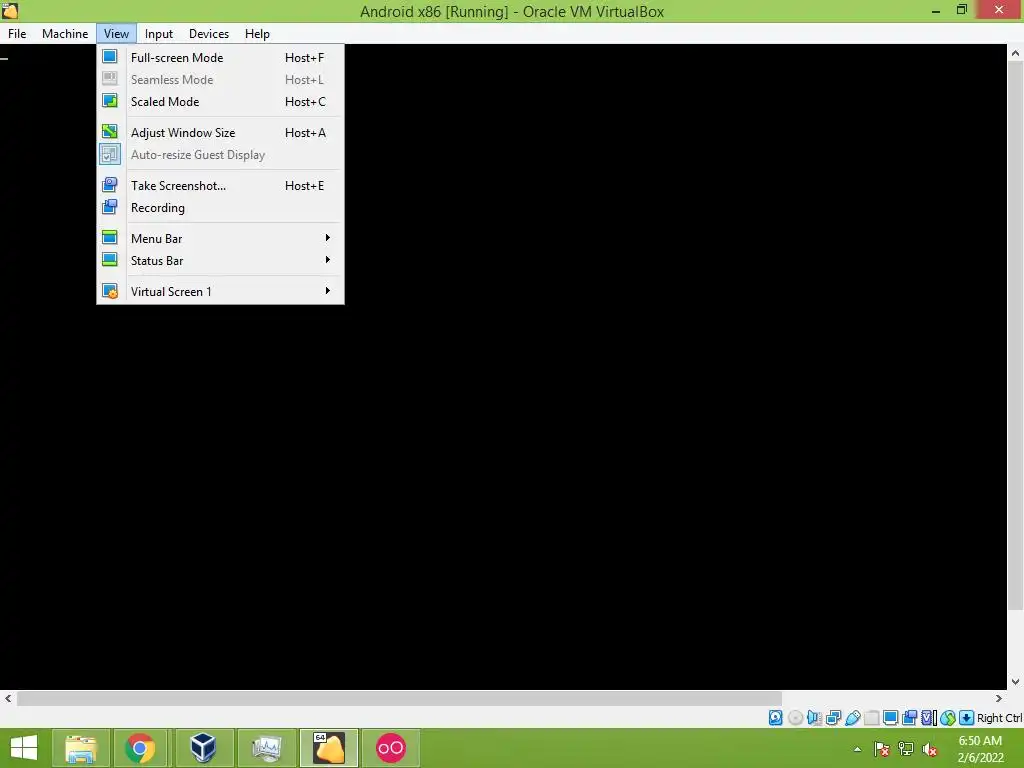Click the optical disk status icon
The height and width of the screenshot is (768, 1024).
point(795,718)
